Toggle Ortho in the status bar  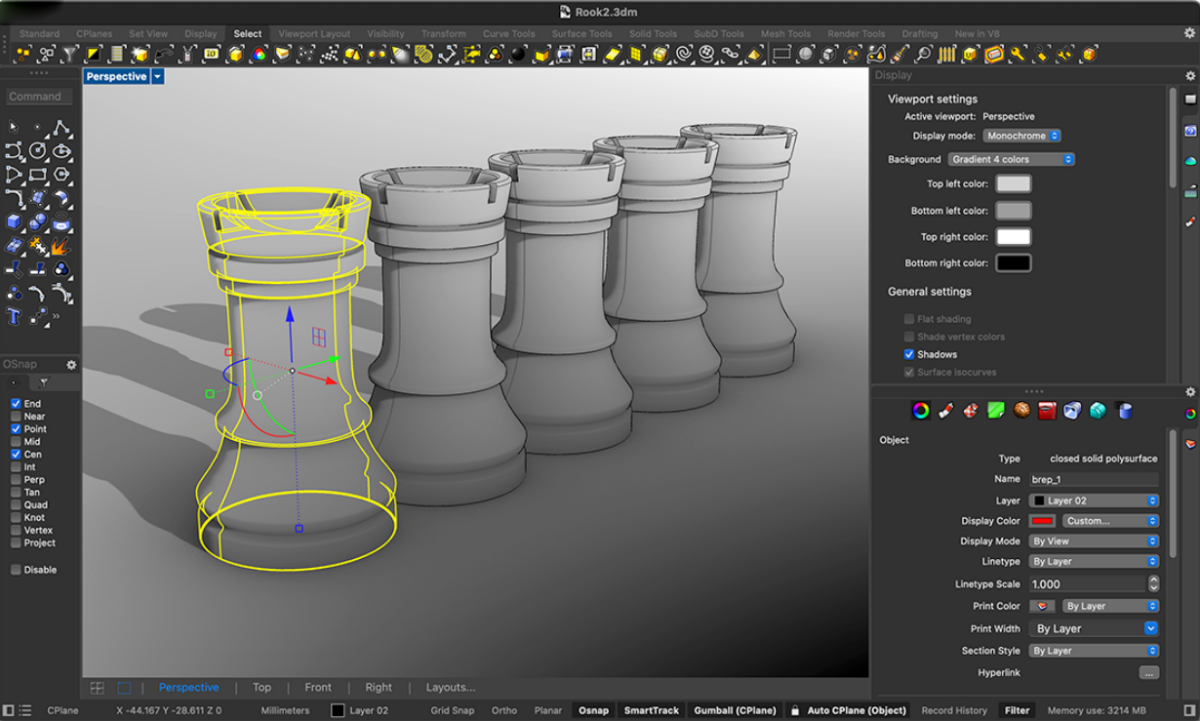(504, 711)
